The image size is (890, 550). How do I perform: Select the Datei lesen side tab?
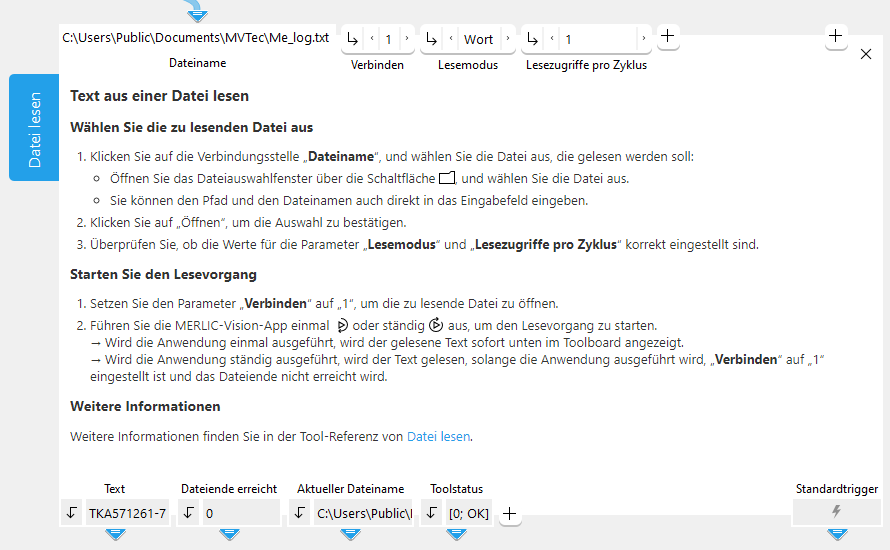click(34, 128)
